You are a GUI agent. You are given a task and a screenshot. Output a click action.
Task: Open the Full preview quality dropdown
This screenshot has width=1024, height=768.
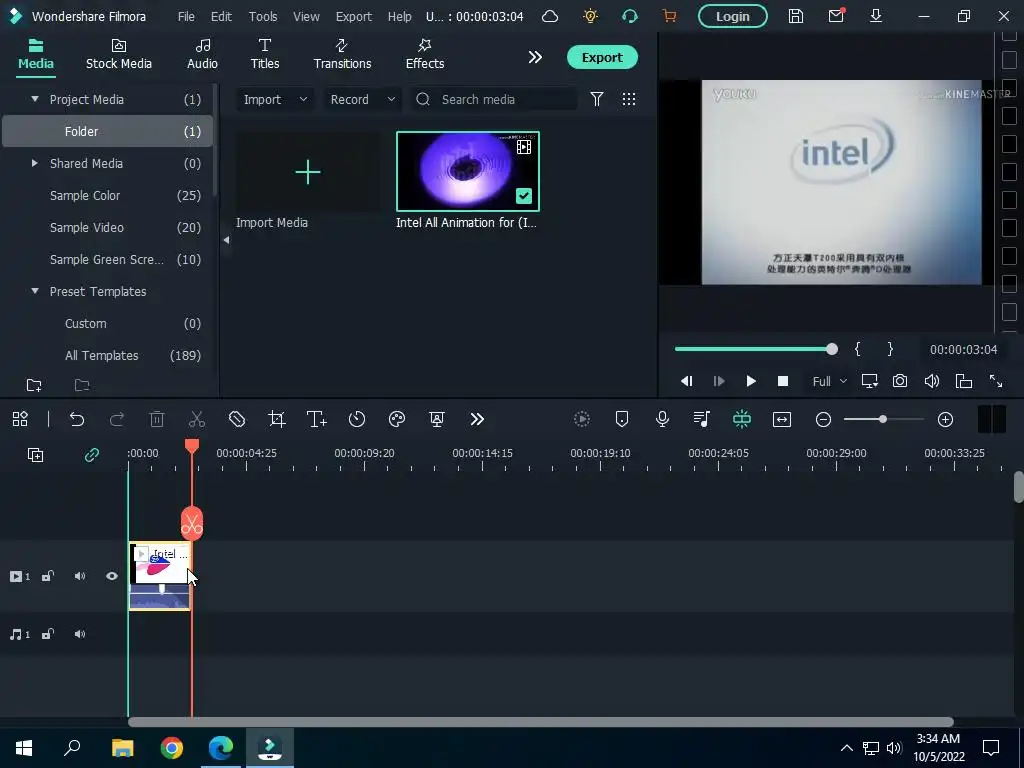tap(829, 381)
